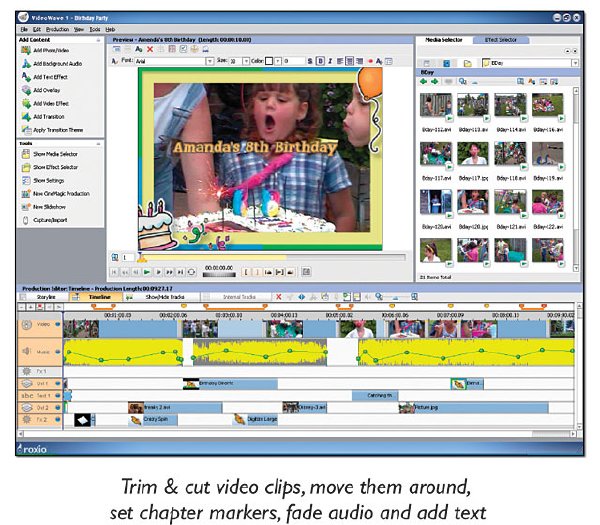Click the Add Background Audio icon
Image resolution: width=600 pixels, height=525 pixels.
point(26,64)
